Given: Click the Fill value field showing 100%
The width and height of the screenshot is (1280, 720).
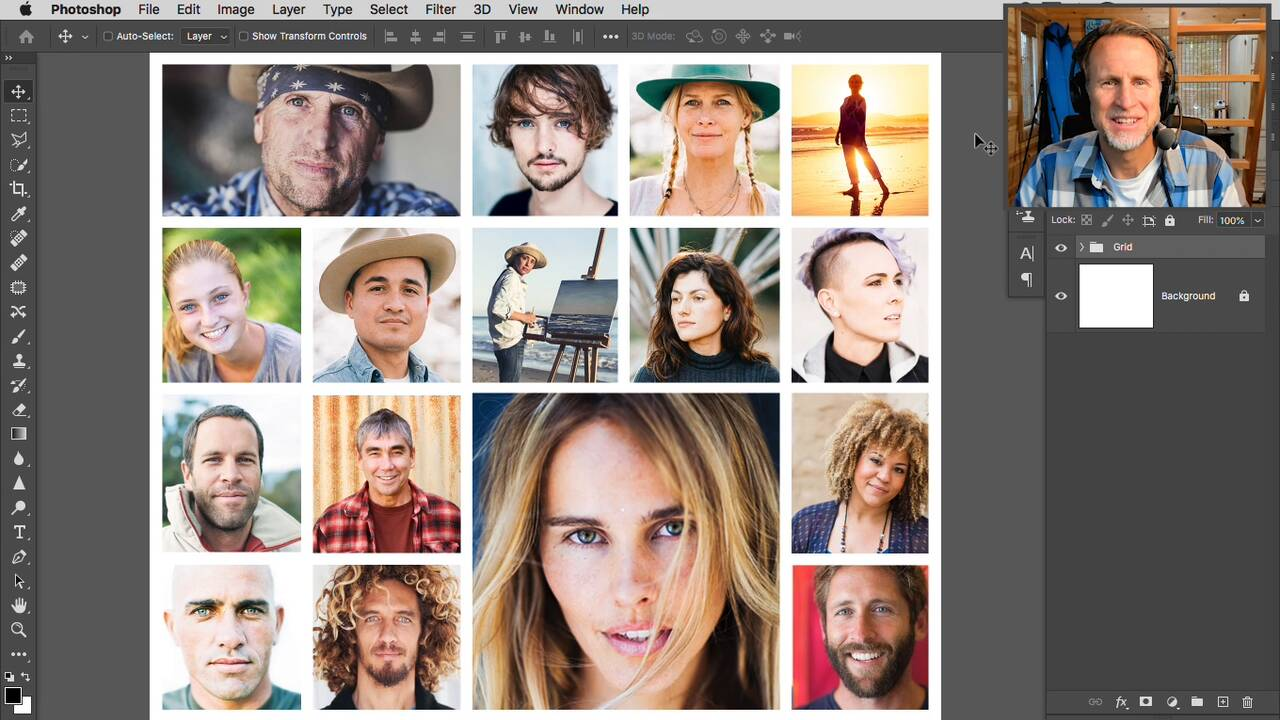Looking at the screenshot, I should coord(1232,220).
